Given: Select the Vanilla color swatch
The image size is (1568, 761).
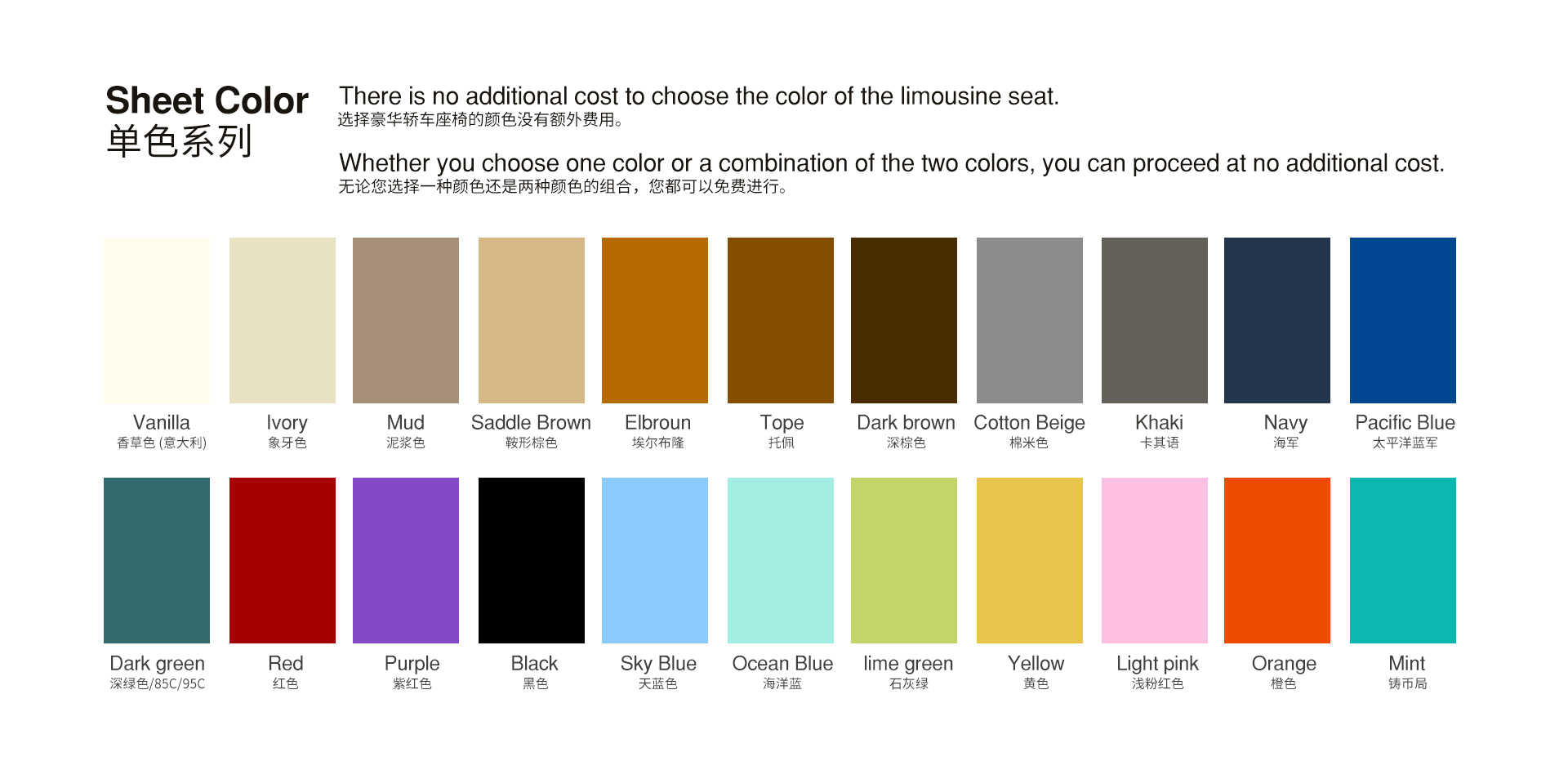Looking at the screenshot, I should (x=157, y=320).
